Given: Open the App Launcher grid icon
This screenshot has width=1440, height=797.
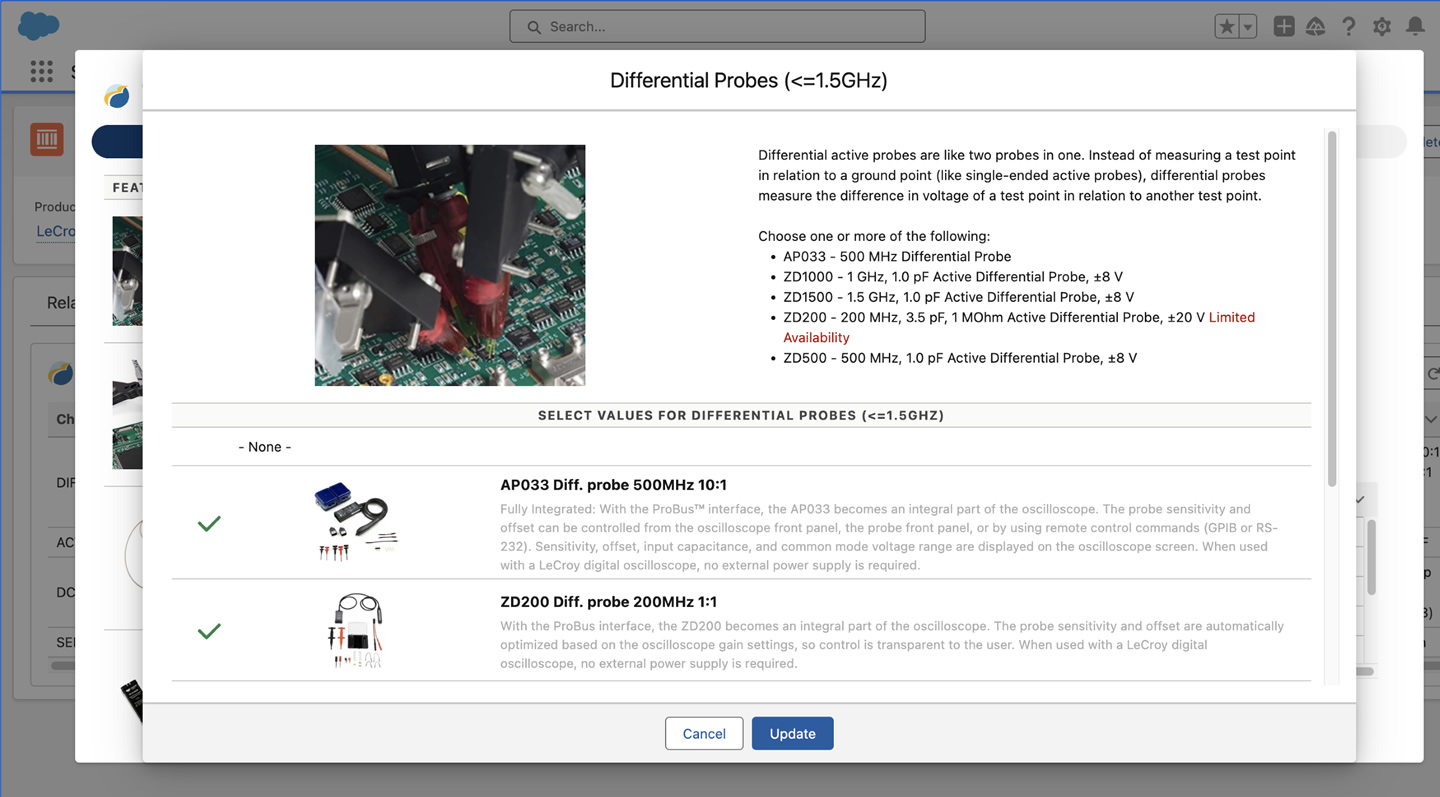Looking at the screenshot, I should [41, 71].
